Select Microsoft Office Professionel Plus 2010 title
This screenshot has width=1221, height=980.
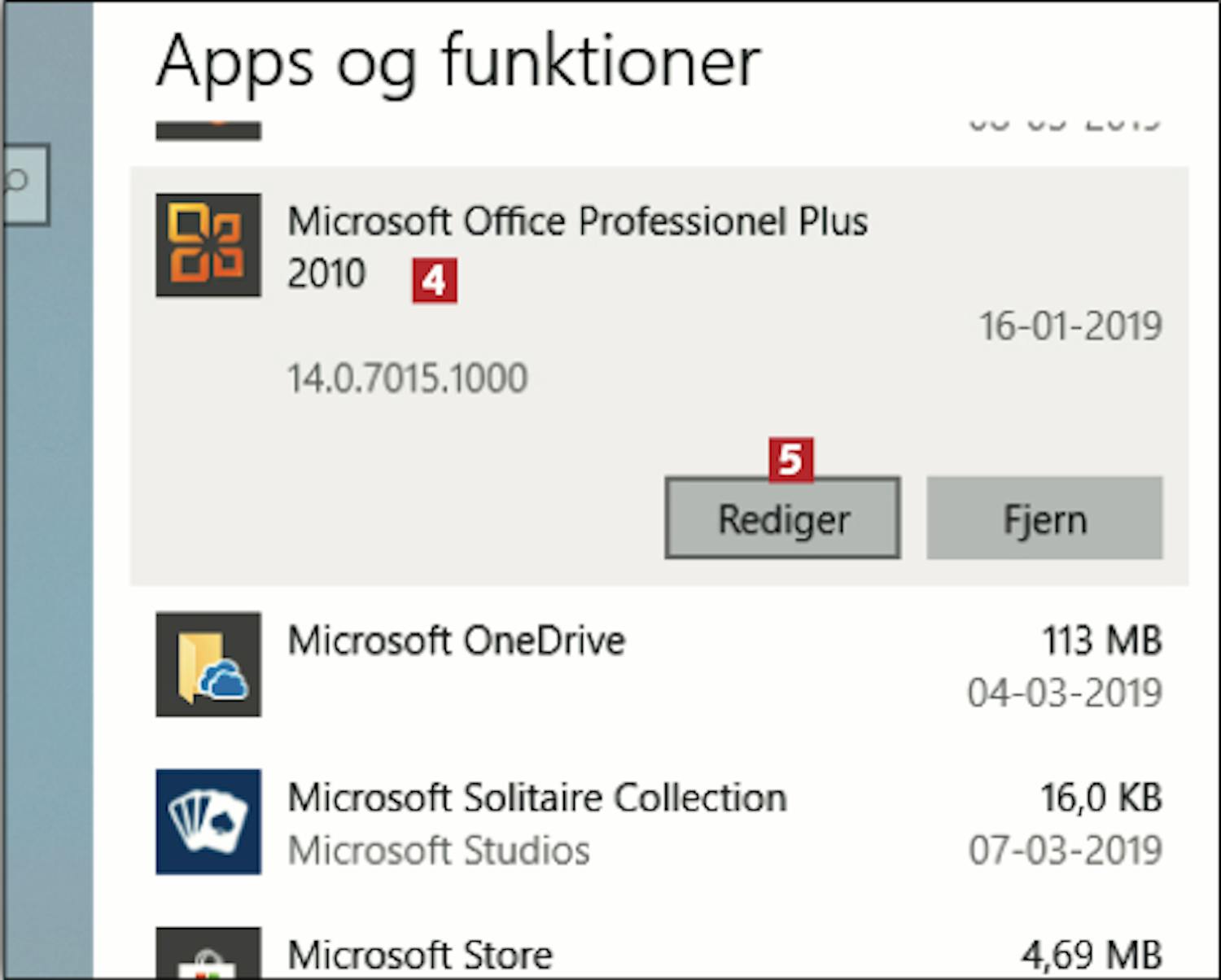coord(578,247)
